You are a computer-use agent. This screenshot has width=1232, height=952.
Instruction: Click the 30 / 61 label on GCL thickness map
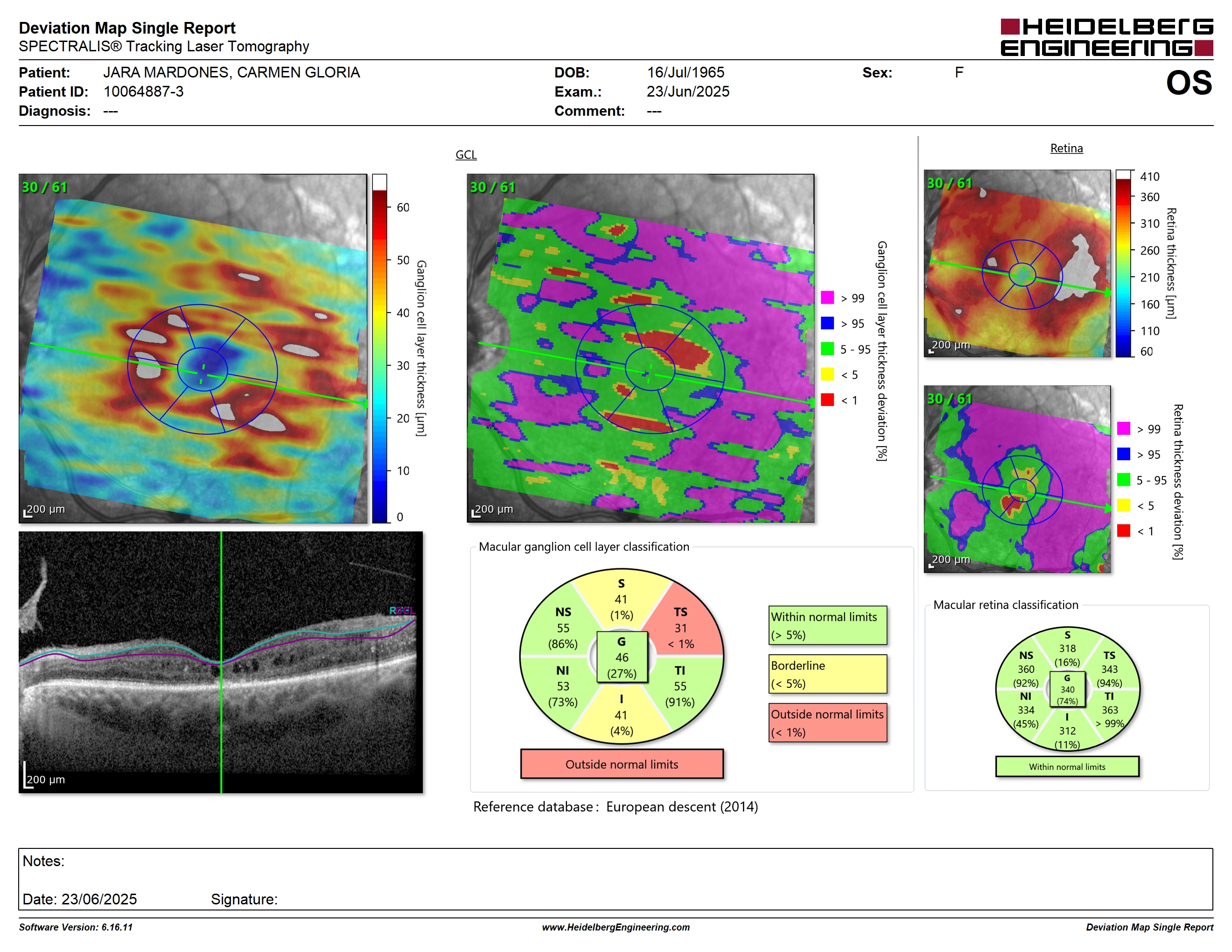[x=44, y=187]
